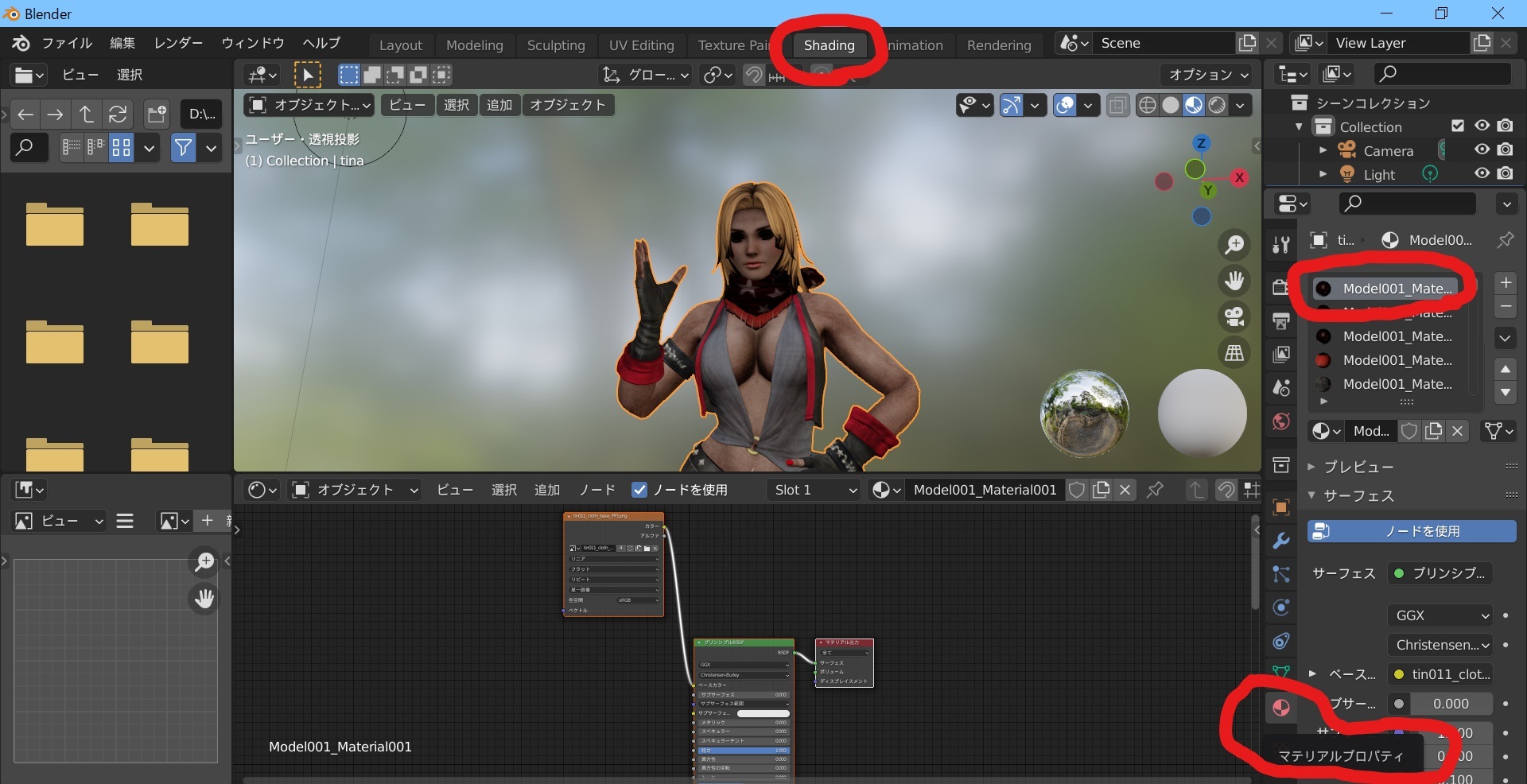Disable Camera in renders

coord(1505,149)
